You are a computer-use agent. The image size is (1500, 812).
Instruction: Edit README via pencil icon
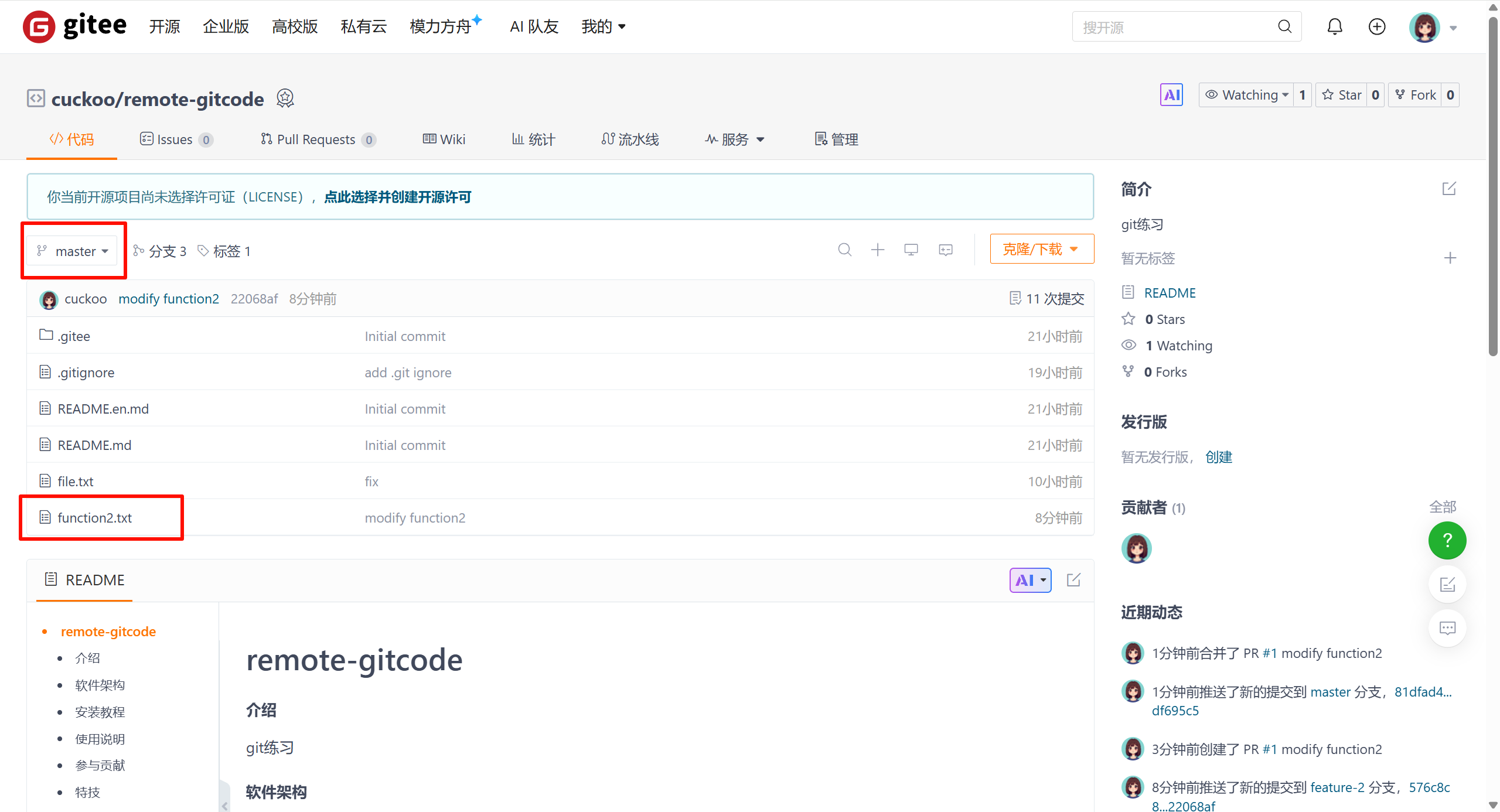(1073, 580)
